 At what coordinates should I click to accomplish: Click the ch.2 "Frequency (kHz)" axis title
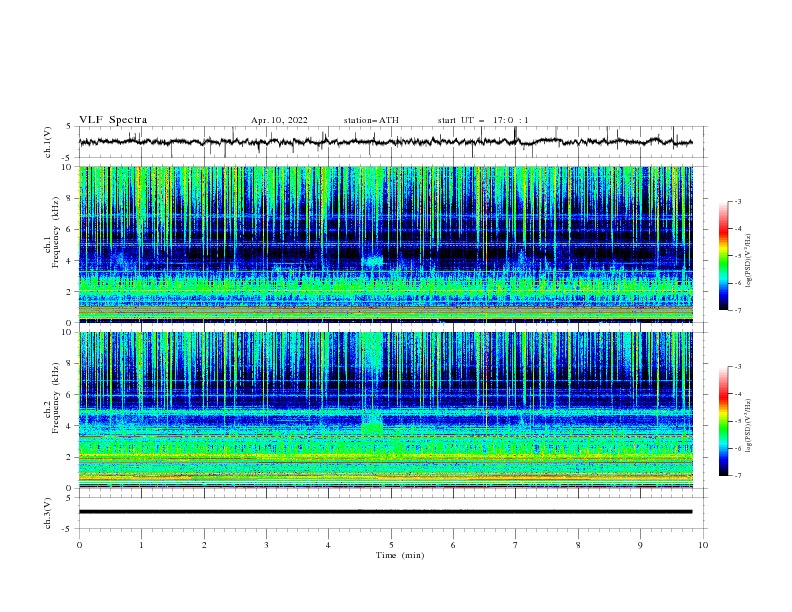[x=56, y=398]
